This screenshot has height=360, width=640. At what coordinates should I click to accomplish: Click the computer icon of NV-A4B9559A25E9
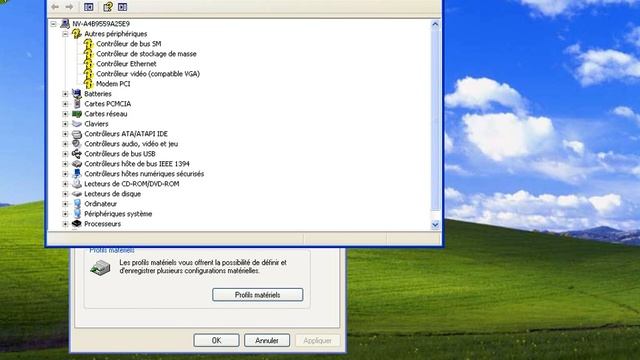pyautogui.click(x=65, y=24)
